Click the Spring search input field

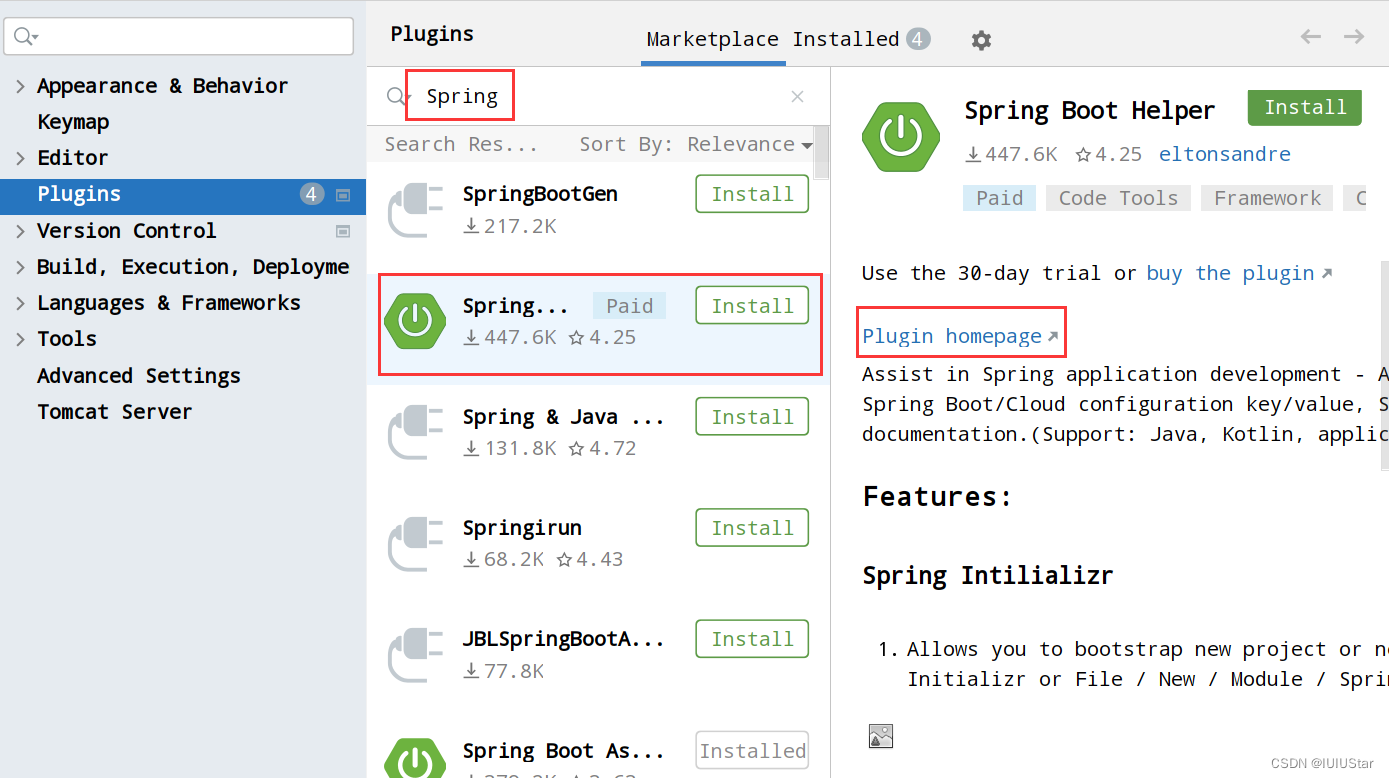coord(460,95)
